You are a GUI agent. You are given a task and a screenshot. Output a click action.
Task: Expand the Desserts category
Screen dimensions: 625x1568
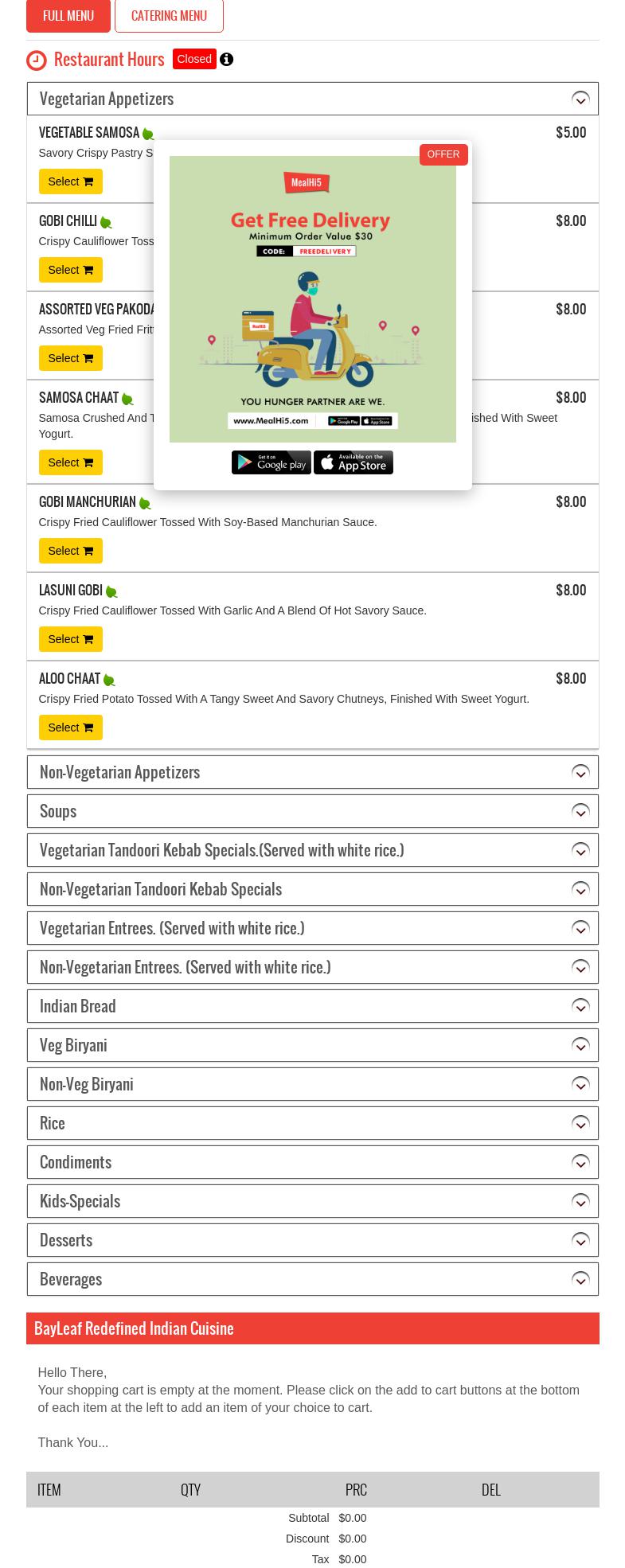click(580, 1241)
